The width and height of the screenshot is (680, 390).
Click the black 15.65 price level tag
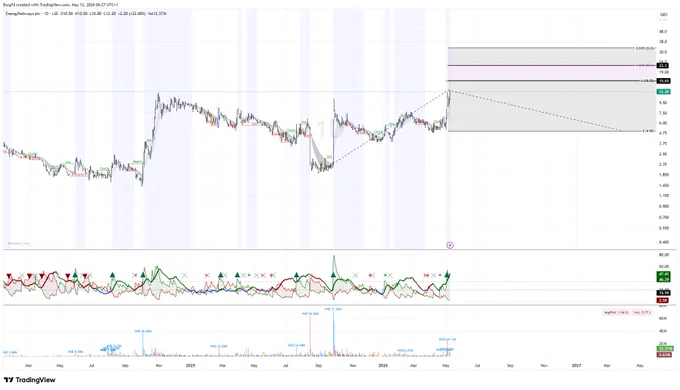664,81
